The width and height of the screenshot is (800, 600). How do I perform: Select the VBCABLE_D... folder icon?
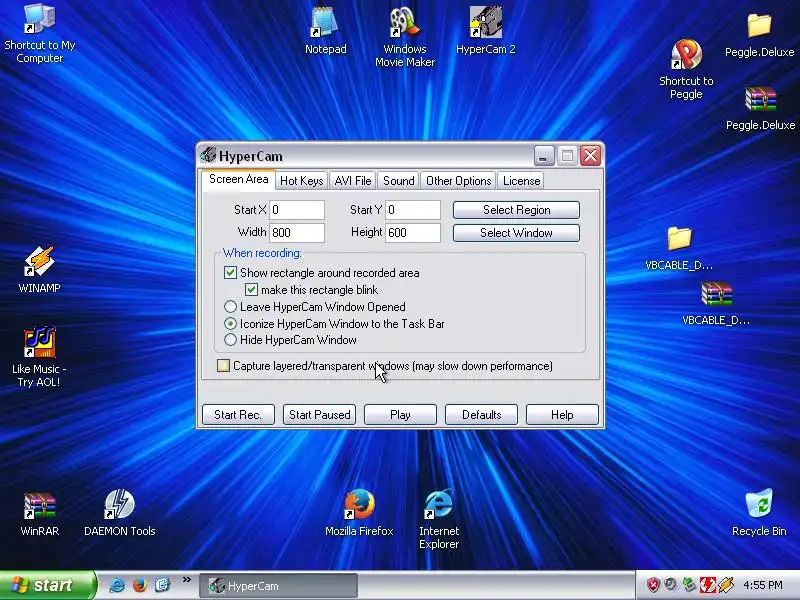tap(679, 248)
